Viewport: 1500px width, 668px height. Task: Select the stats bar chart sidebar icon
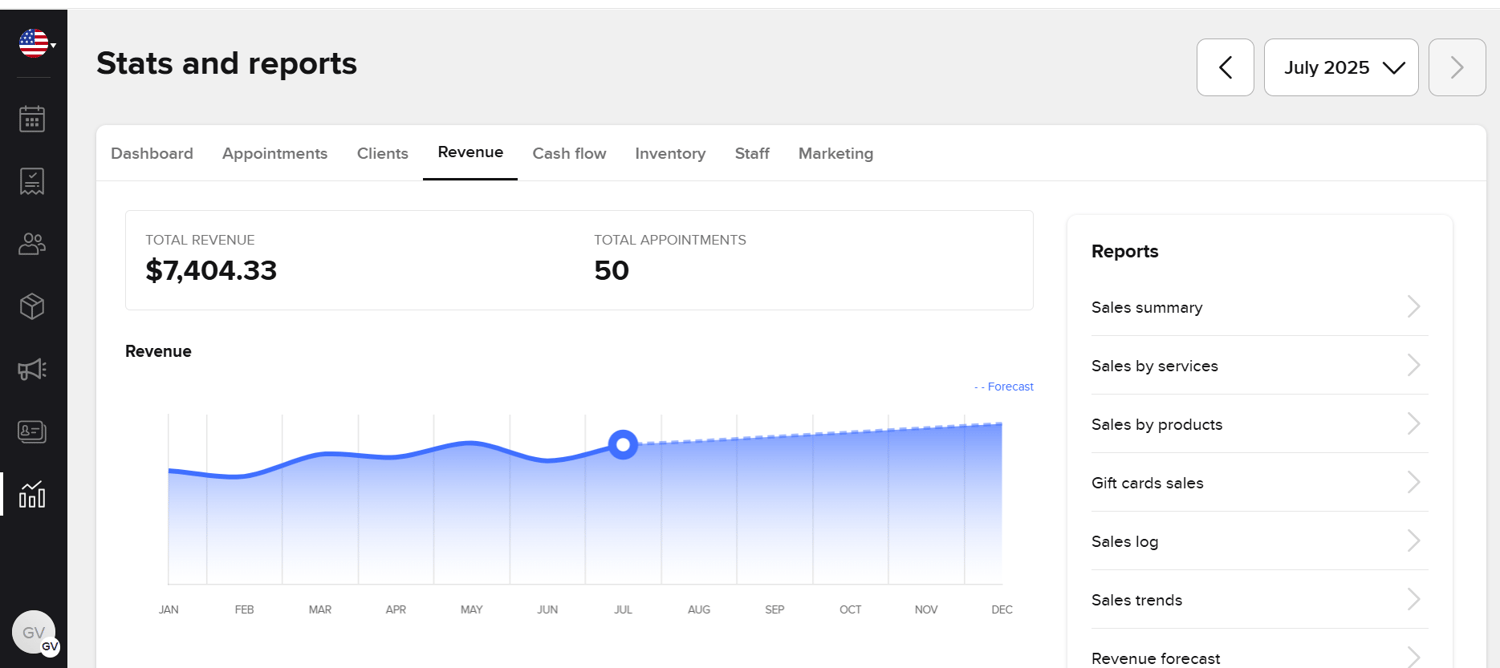(32, 494)
